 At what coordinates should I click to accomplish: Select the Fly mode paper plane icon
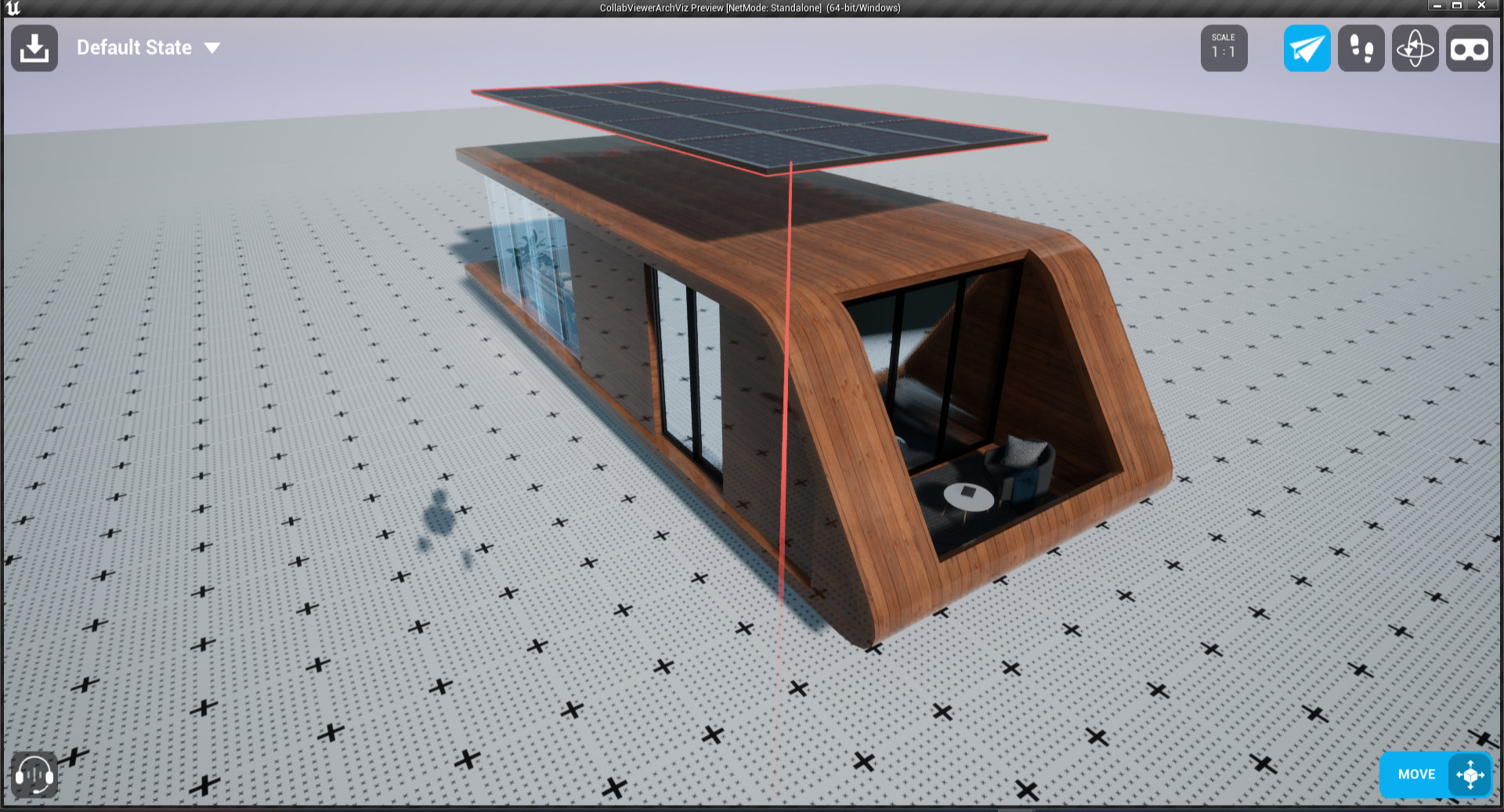point(1307,49)
